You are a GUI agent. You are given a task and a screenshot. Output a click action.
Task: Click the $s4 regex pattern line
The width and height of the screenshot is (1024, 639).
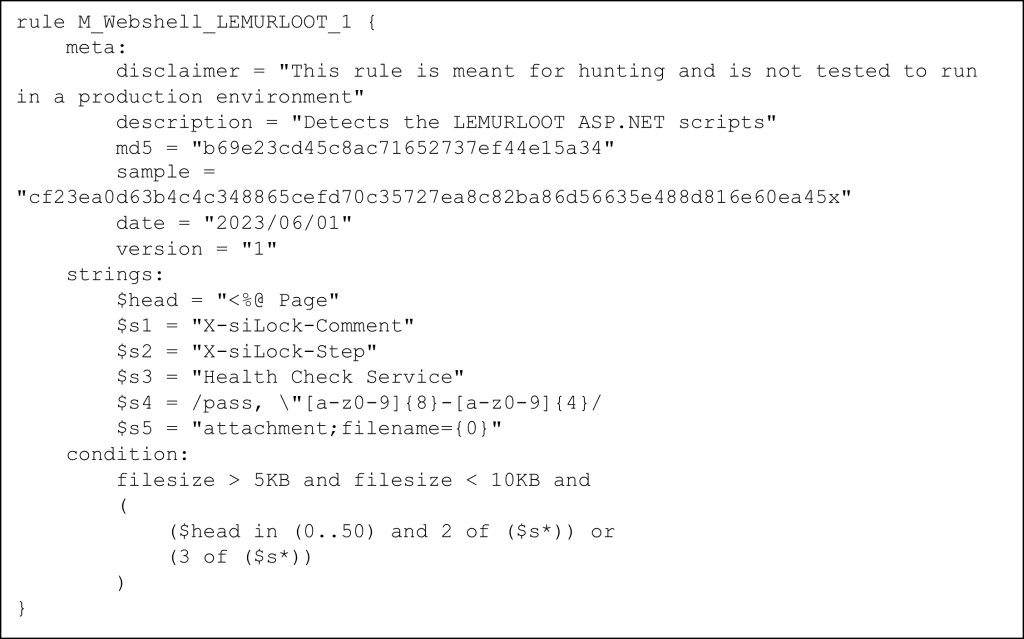(359, 403)
